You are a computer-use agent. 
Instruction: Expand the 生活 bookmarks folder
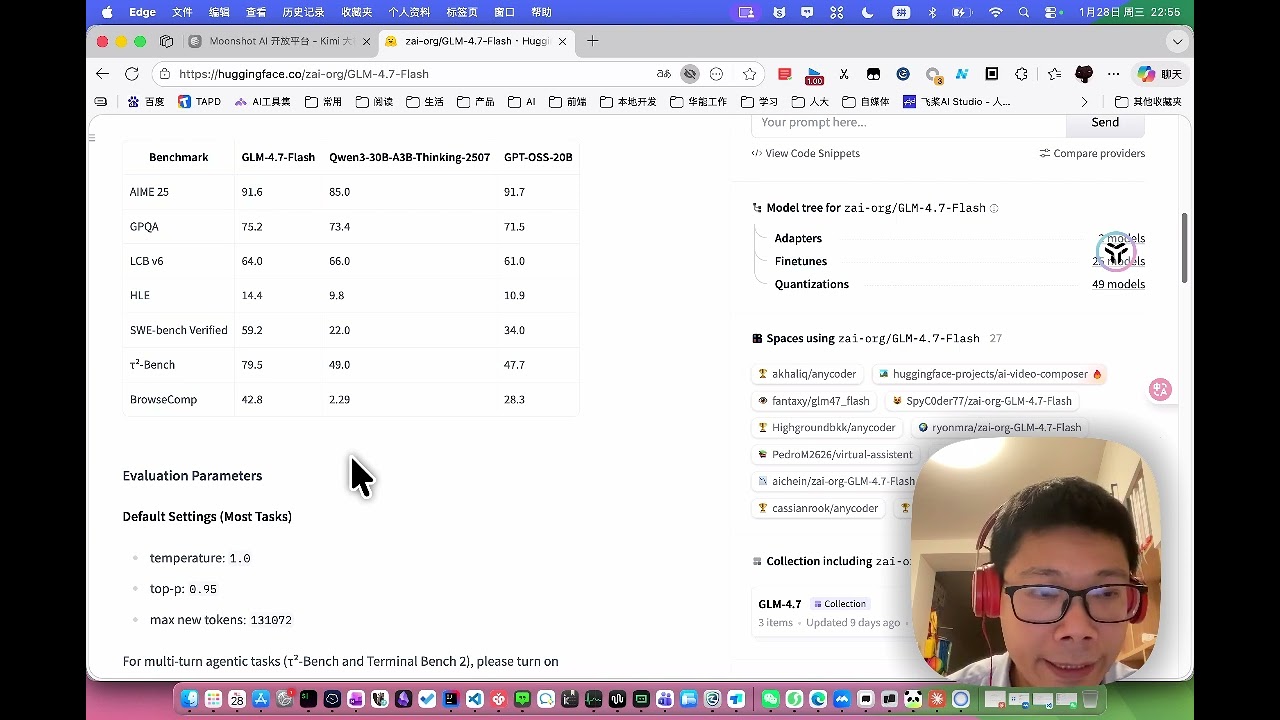[x=425, y=102]
